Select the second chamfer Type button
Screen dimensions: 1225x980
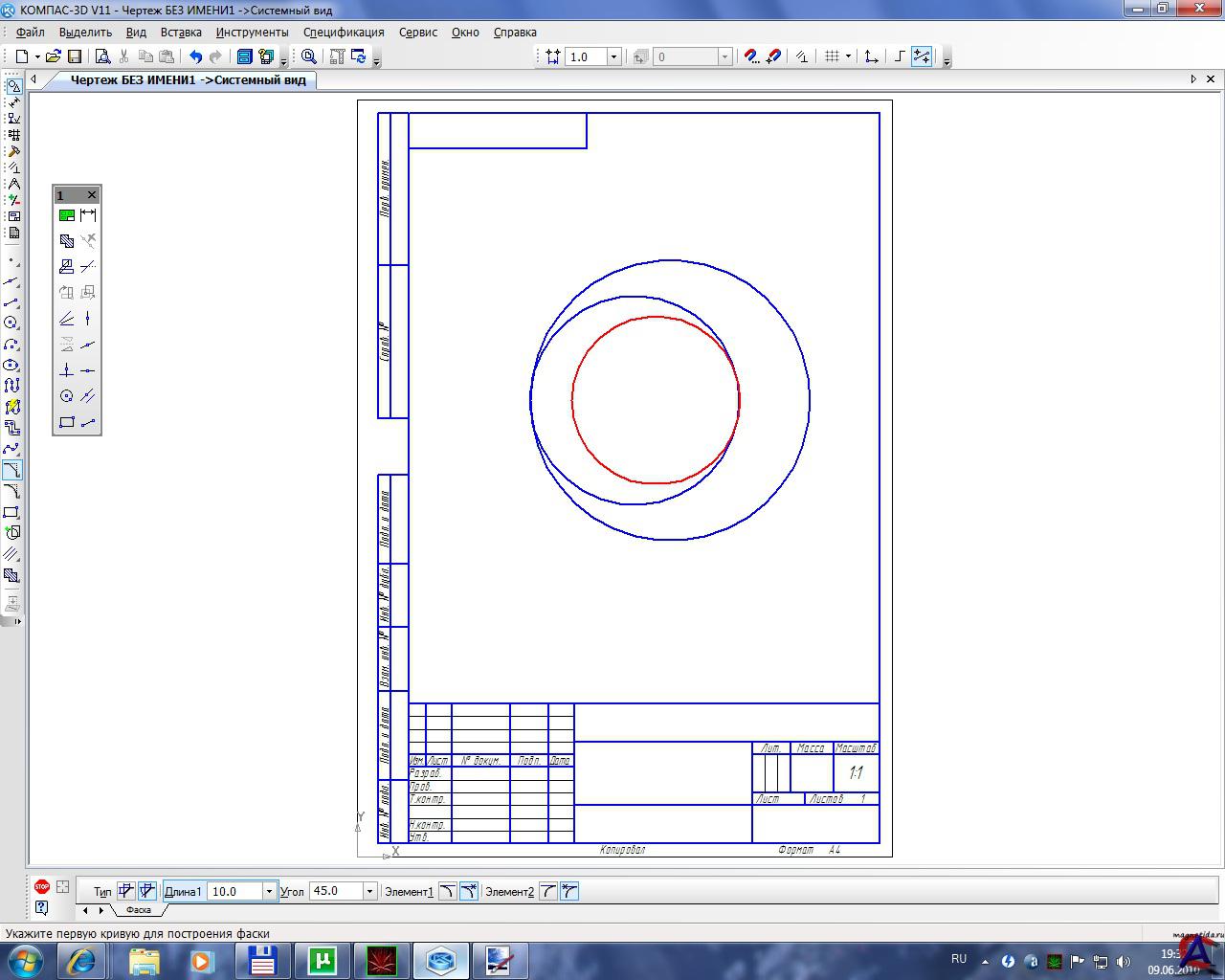click(147, 891)
